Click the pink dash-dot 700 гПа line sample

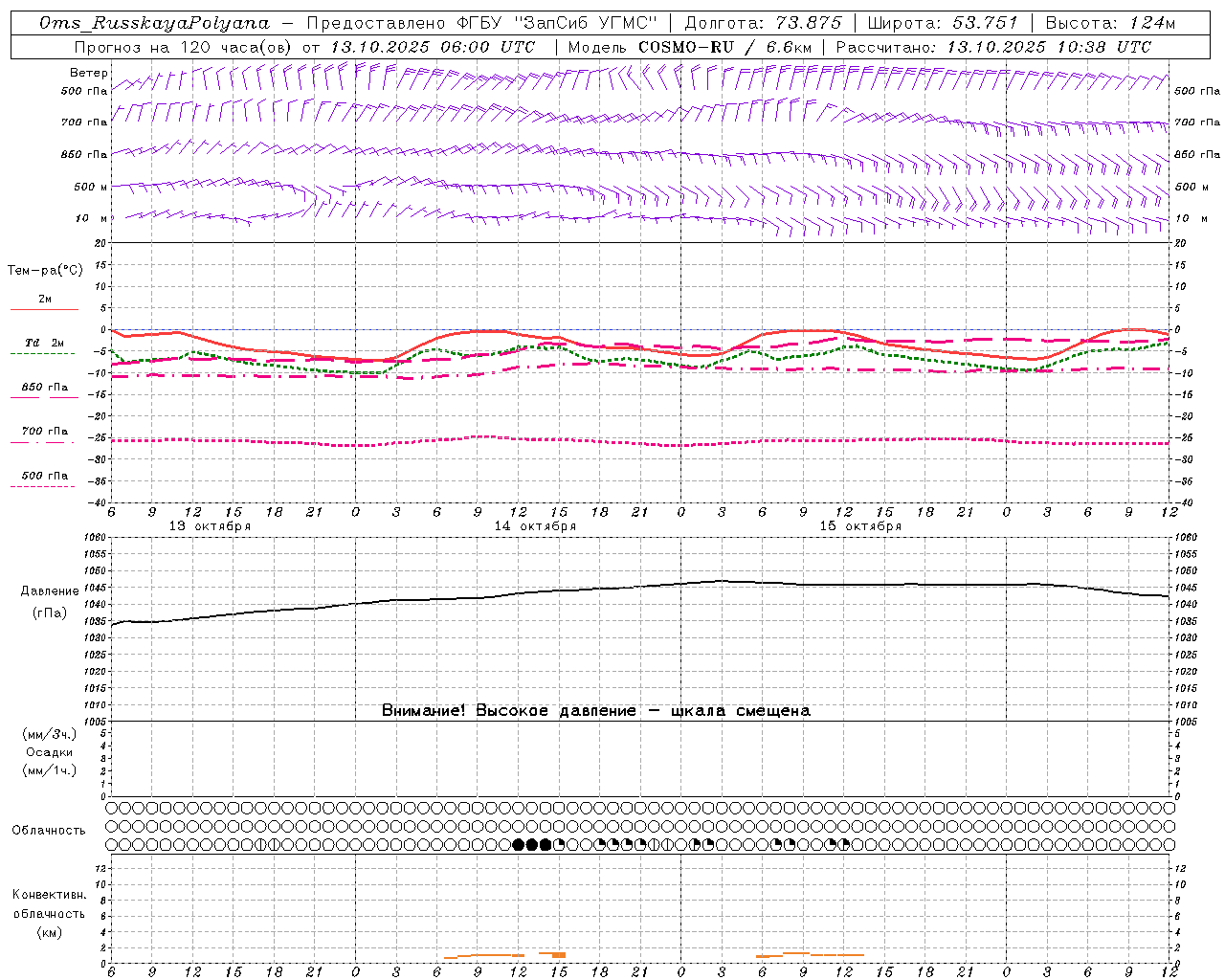[43, 442]
